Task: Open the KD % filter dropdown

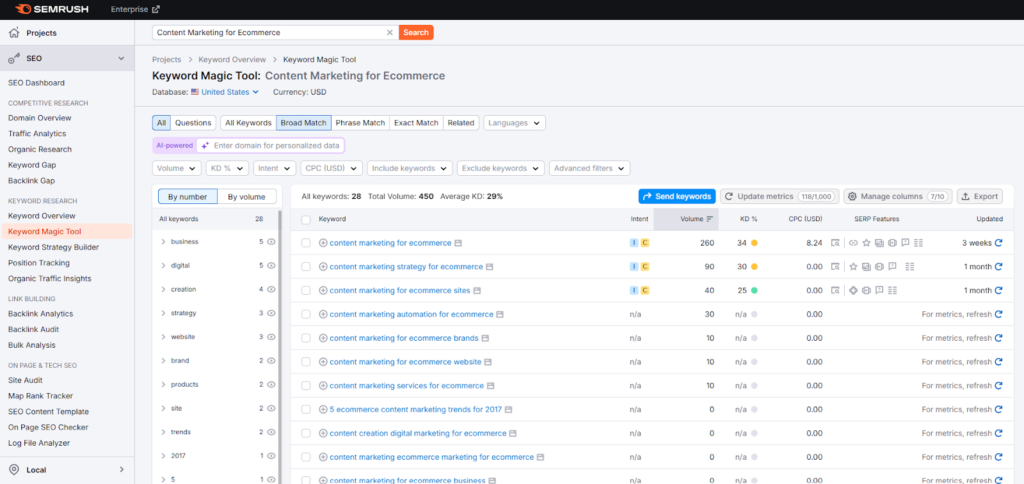Action: click(x=227, y=169)
